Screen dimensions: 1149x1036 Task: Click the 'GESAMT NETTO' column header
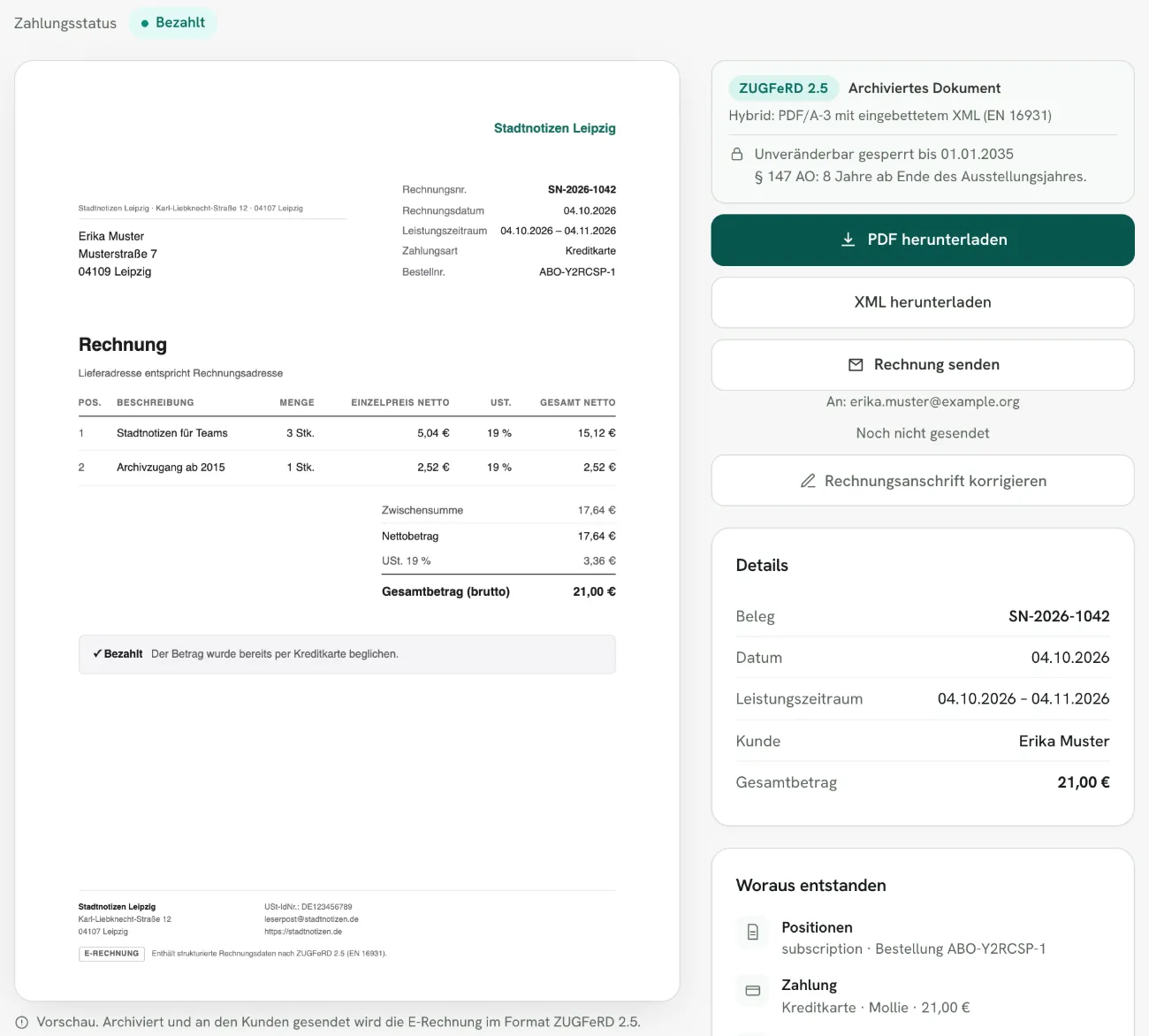click(578, 402)
